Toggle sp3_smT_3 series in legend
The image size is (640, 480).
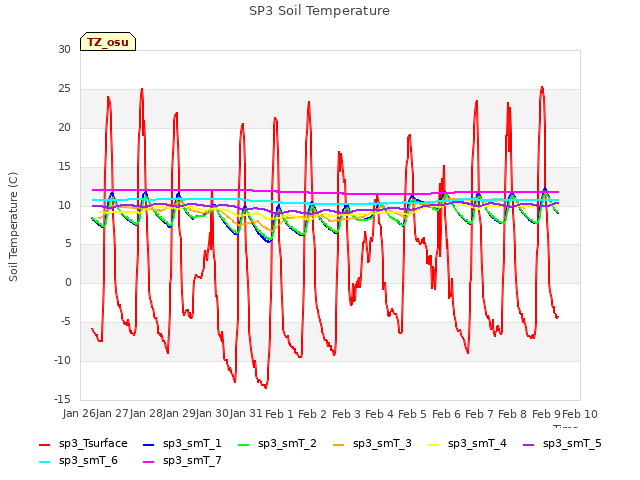click(372, 444)
